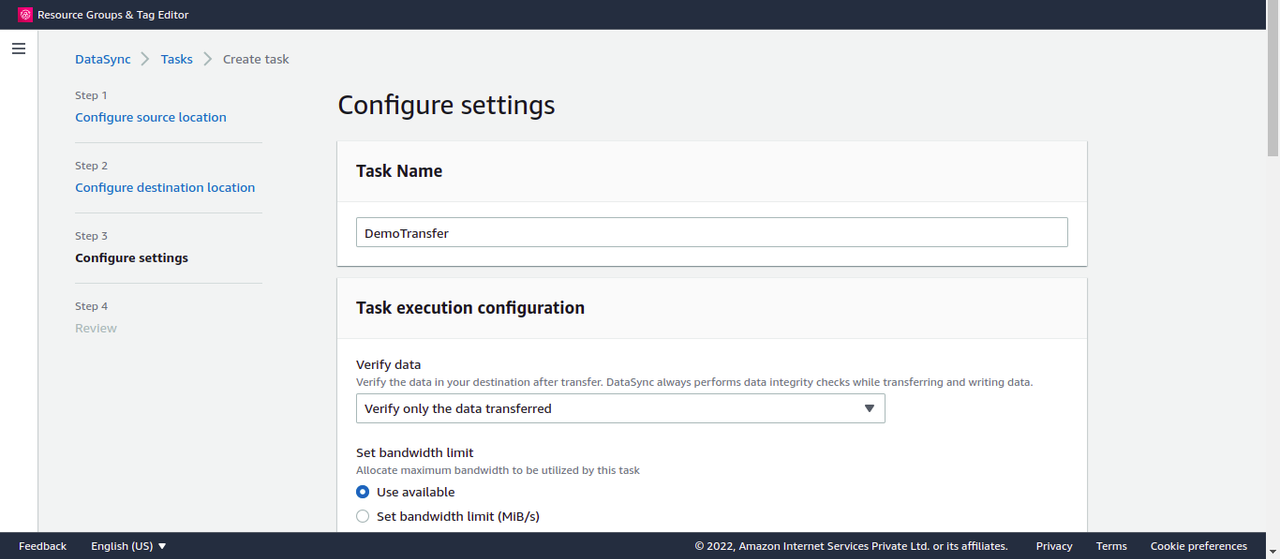Expand the English (US) language selector

click(128, 546)
